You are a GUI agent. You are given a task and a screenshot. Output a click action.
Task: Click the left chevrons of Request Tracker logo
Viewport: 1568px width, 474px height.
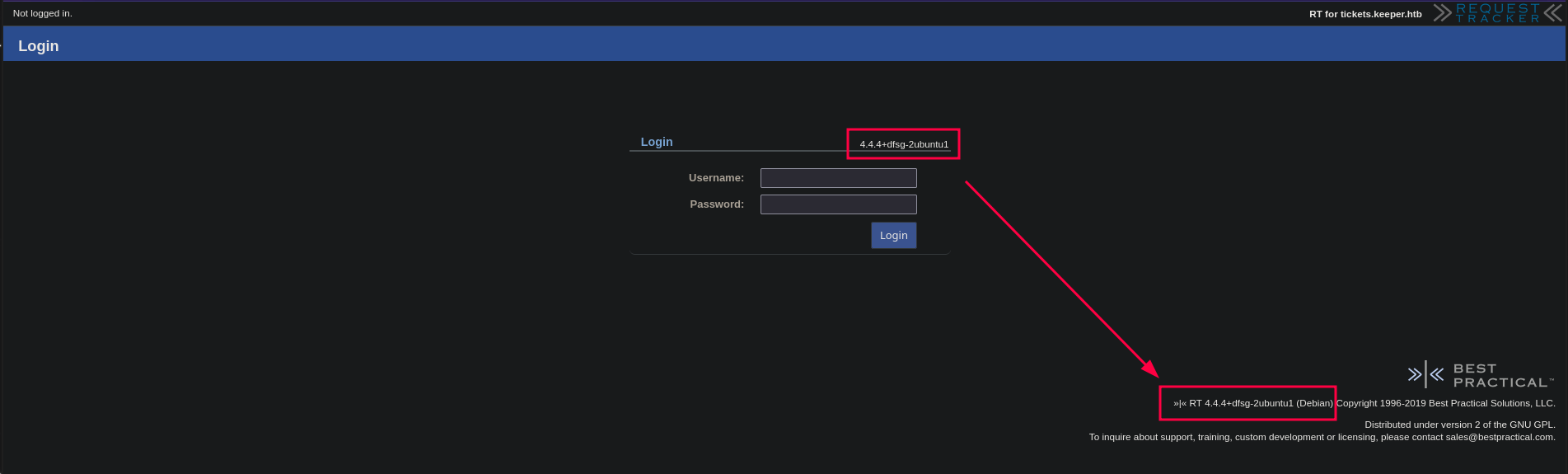pos(1442,13)
